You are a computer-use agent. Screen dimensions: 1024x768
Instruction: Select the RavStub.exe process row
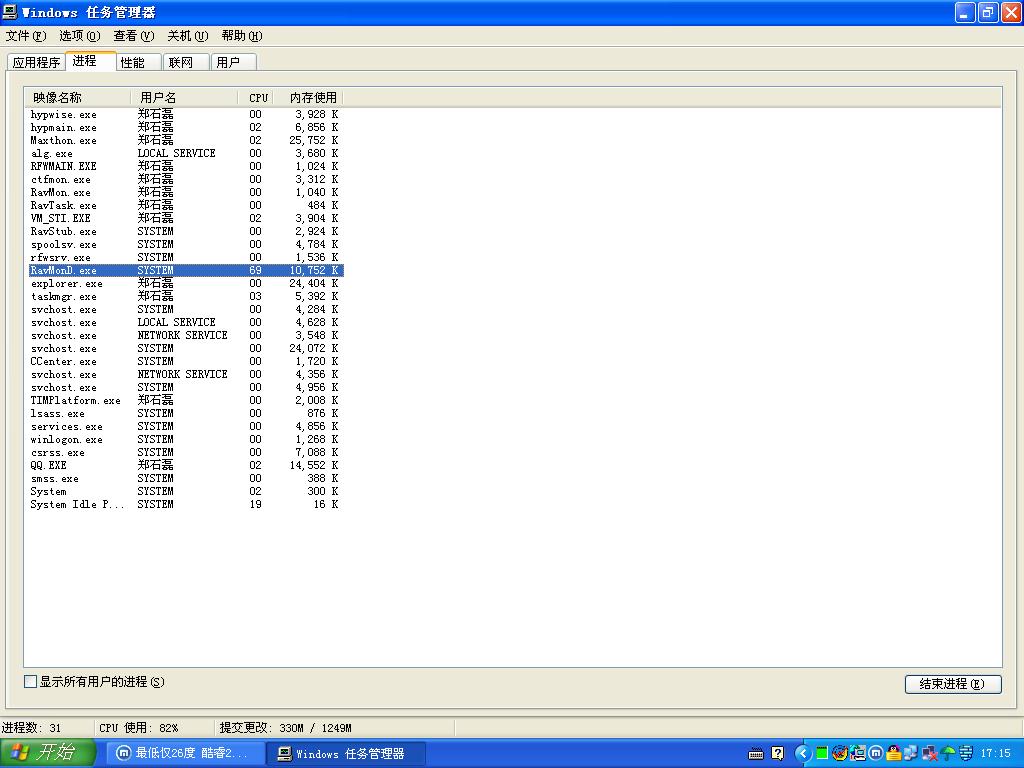[x=185, y=232]
